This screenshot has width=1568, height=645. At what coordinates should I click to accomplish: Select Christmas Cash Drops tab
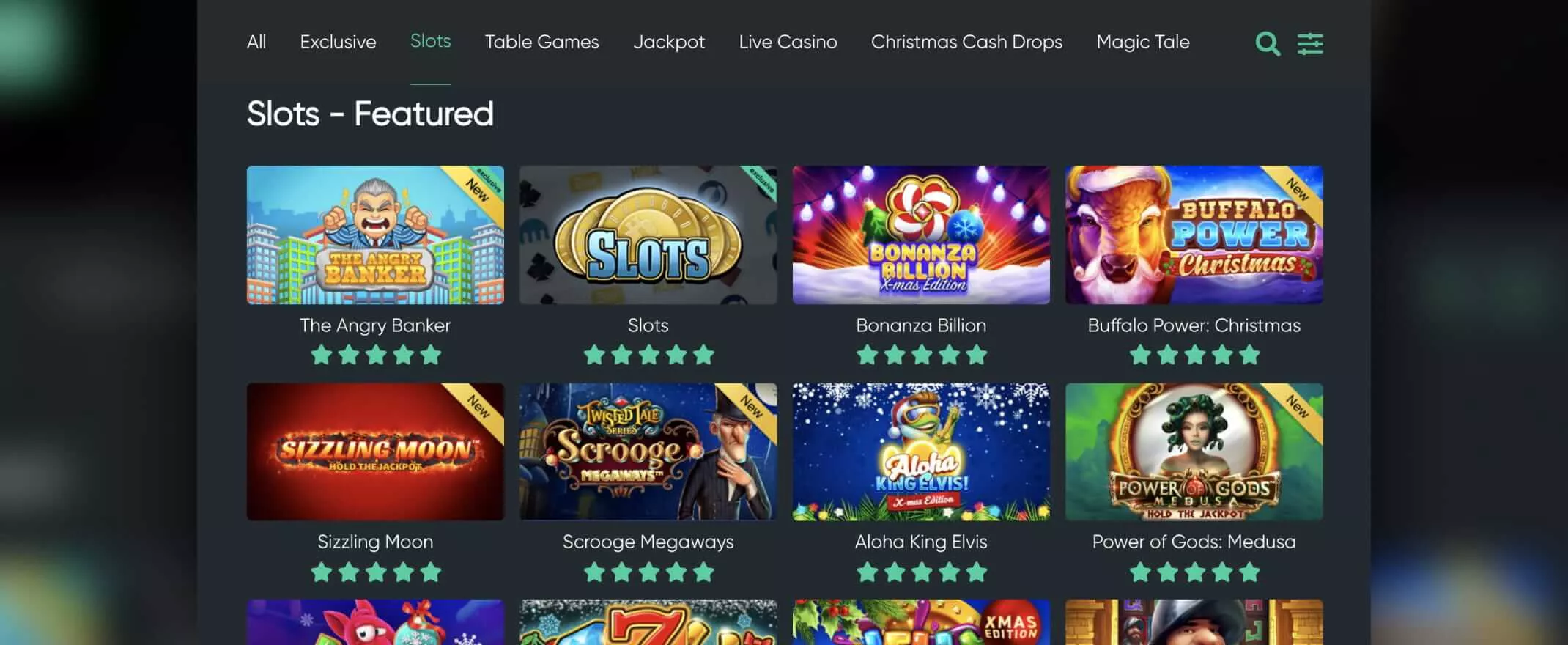966,42
